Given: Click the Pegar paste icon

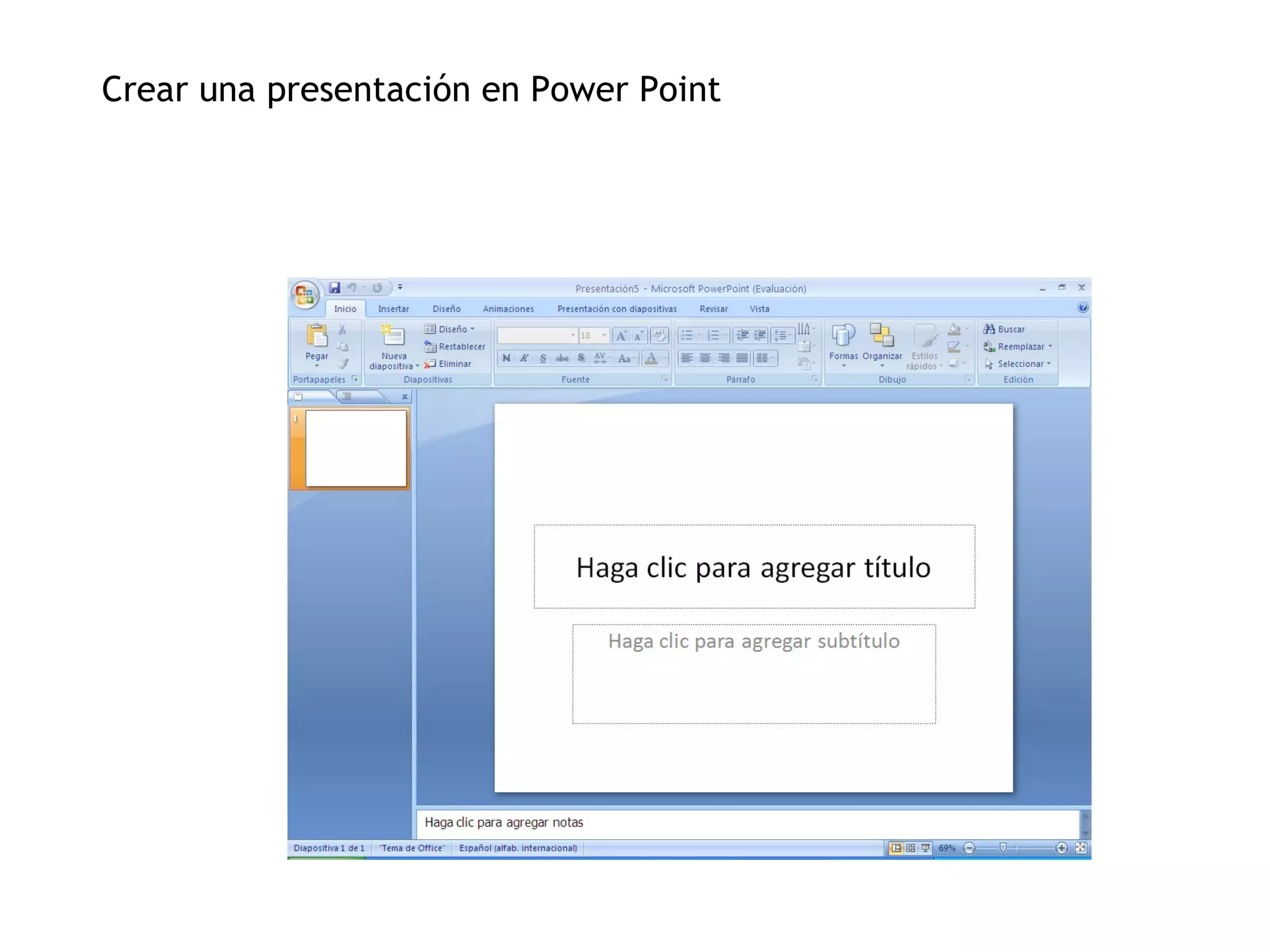Looking at the screenshot, I should [x=316, y=337].
